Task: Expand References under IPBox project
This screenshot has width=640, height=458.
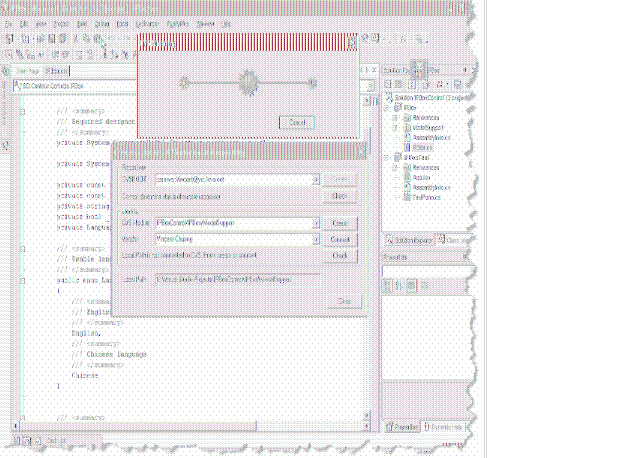Action: 395,118
